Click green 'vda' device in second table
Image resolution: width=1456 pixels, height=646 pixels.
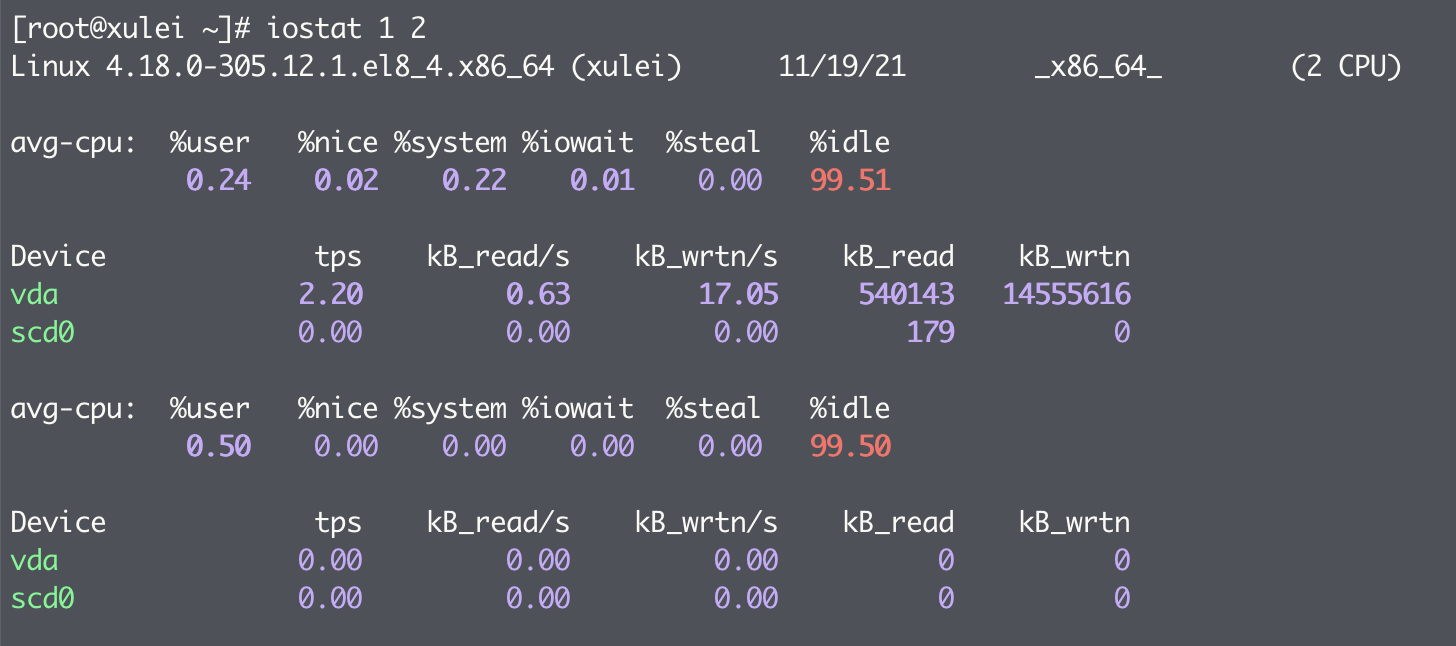tap(34, 561)
